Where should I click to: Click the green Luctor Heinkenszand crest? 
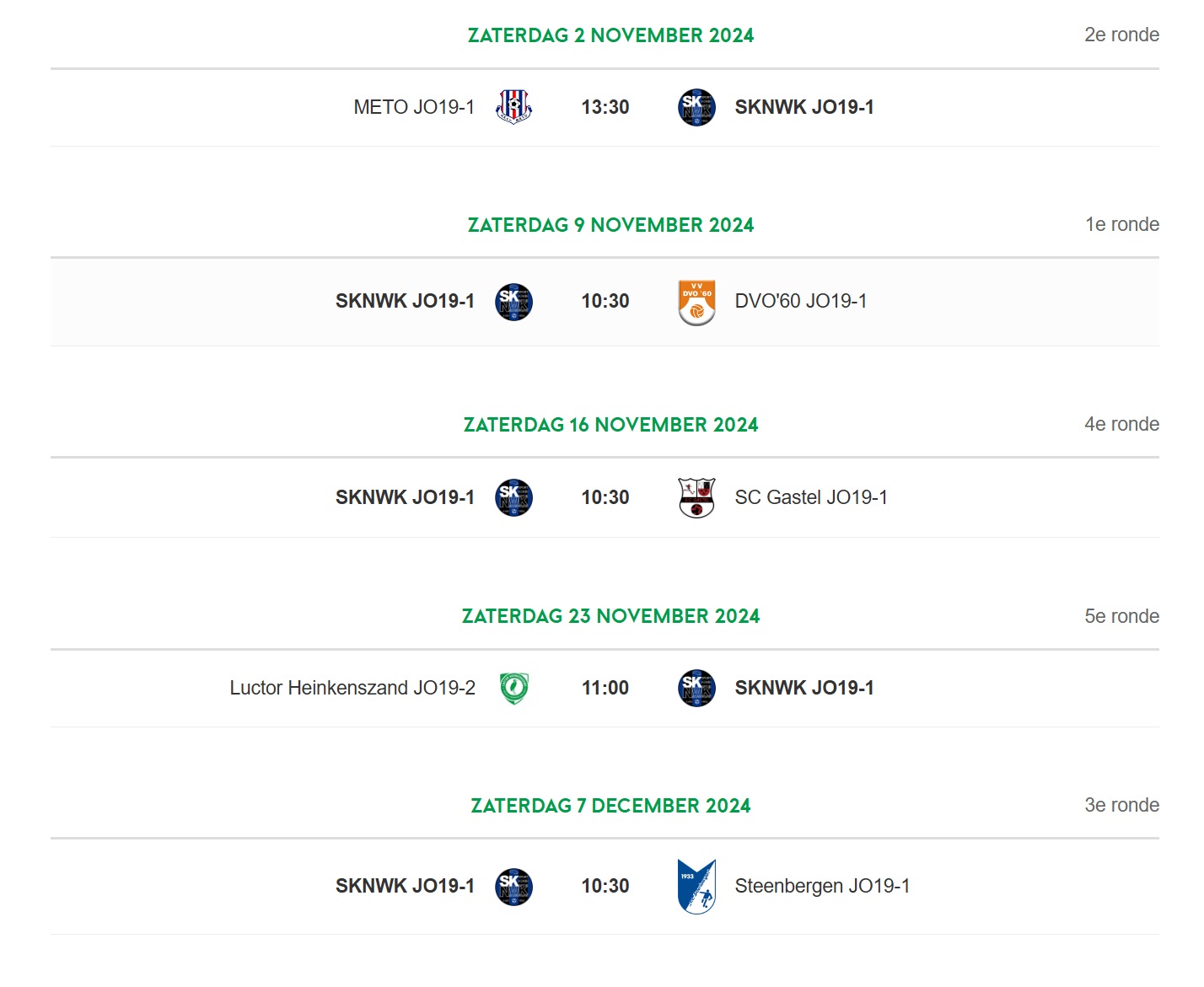click(513, 688)
